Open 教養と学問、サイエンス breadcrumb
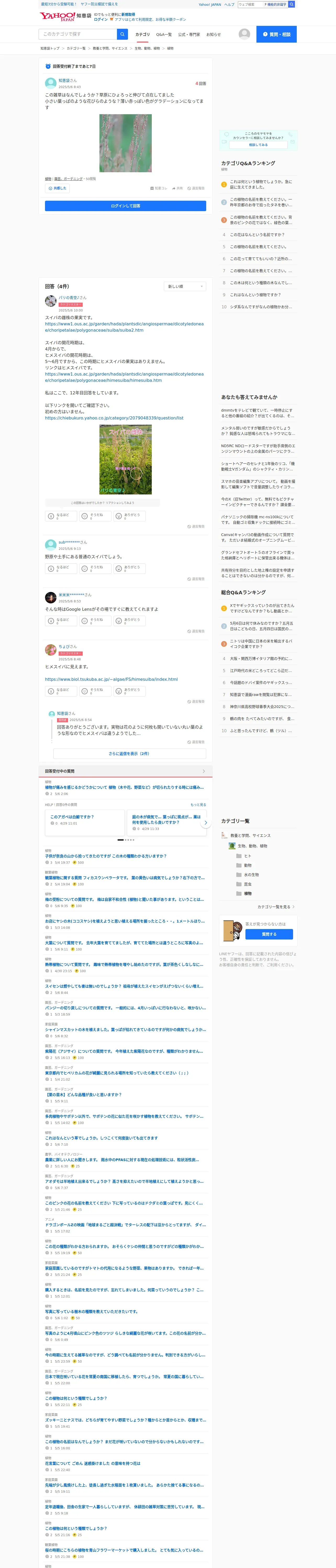 point(110,48)
